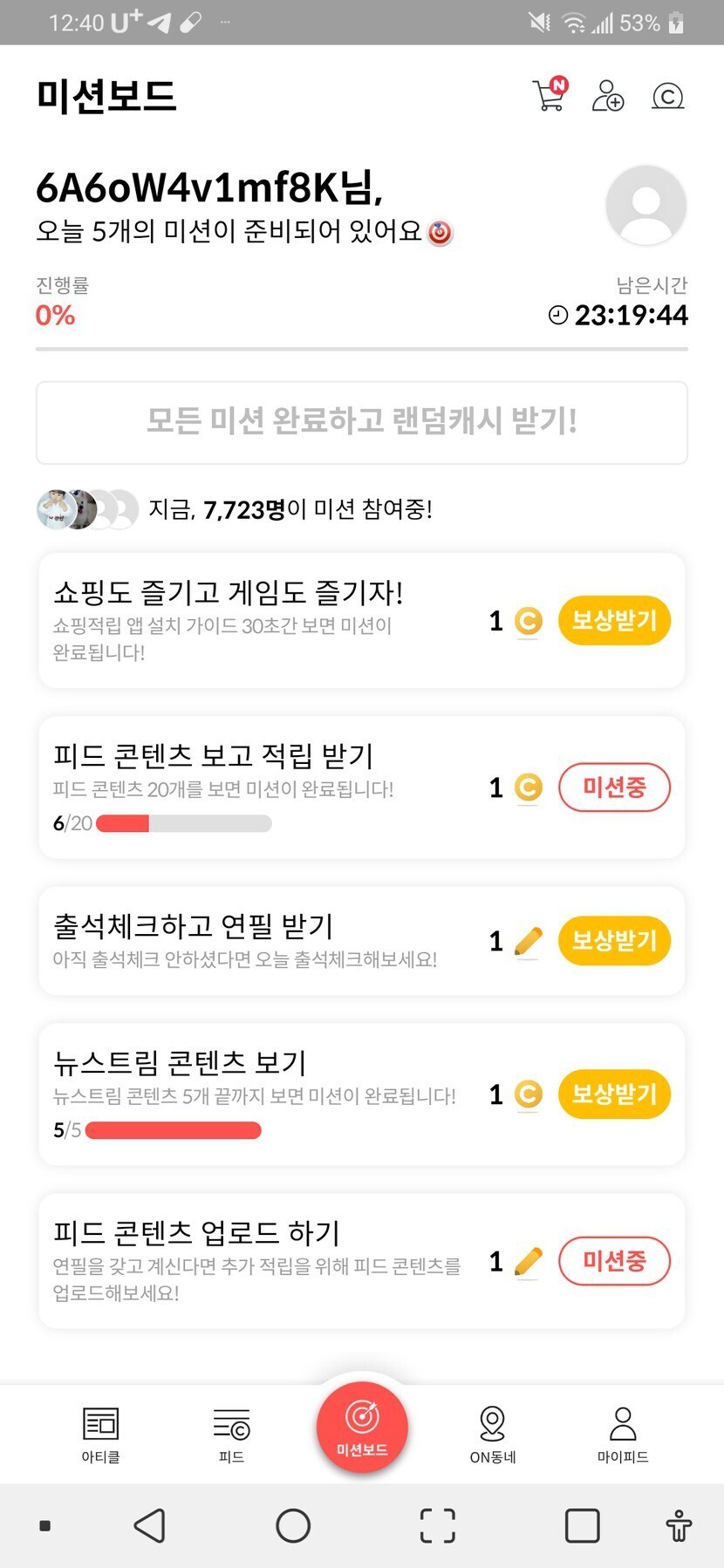724x1568 pixels.
Task: Tap the 5/5 뉴스트림 progress bar
Action: click(174, 1130)
